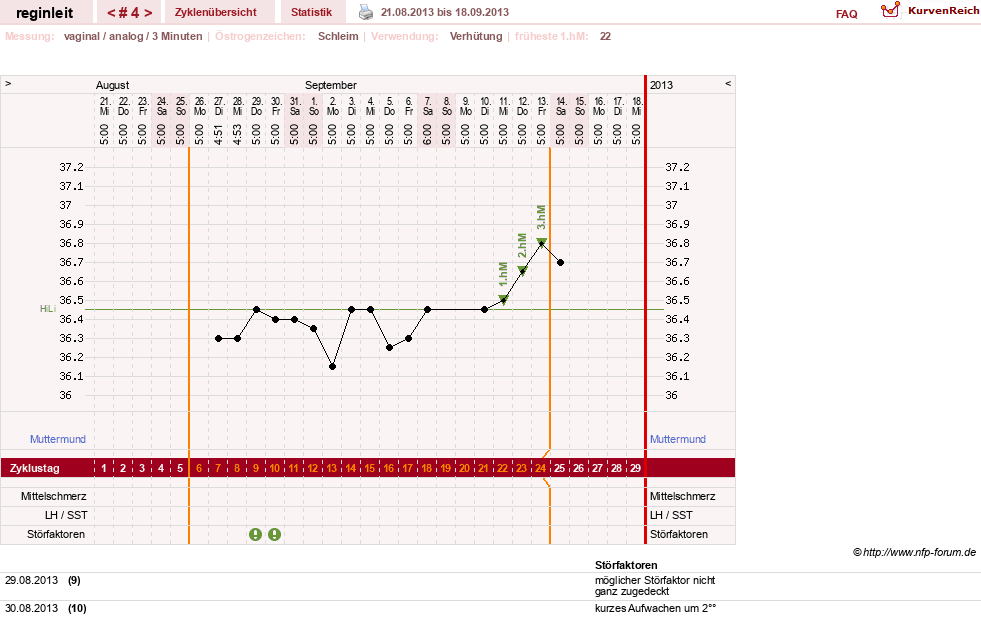981x638 pixels.
Task: Click date column header 21. Mi
Action: 104,106
